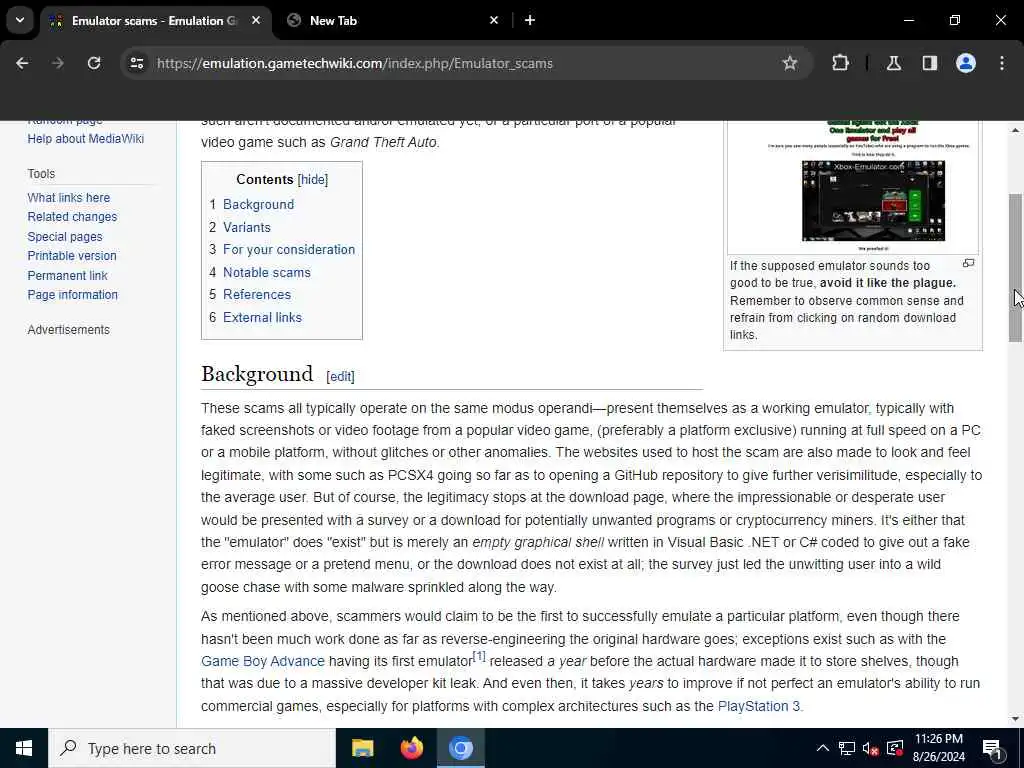
Task: Hide the Contents table
Action: (313, 180)
